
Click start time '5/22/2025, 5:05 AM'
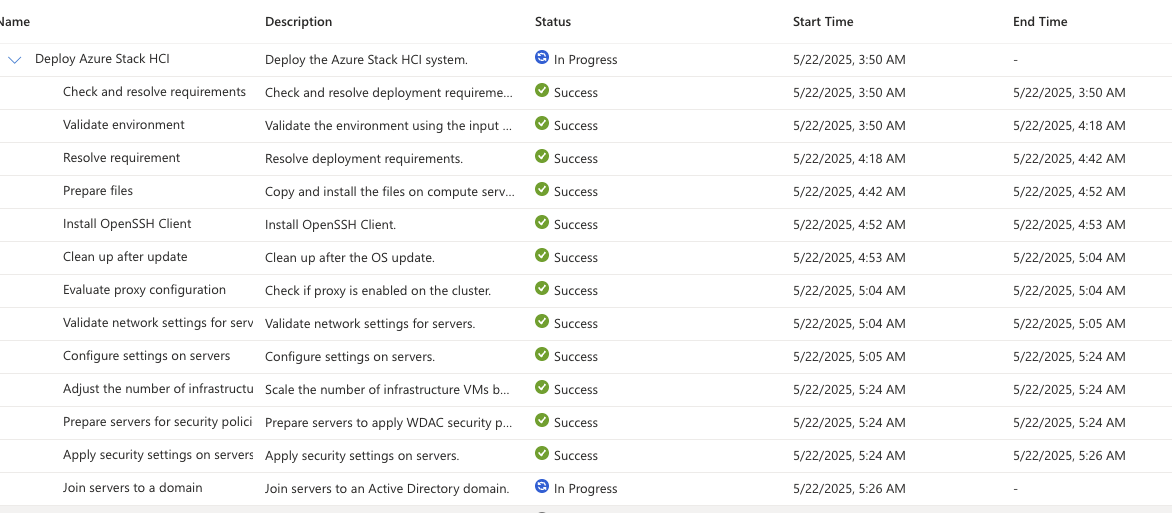click(x=849, y=357)
